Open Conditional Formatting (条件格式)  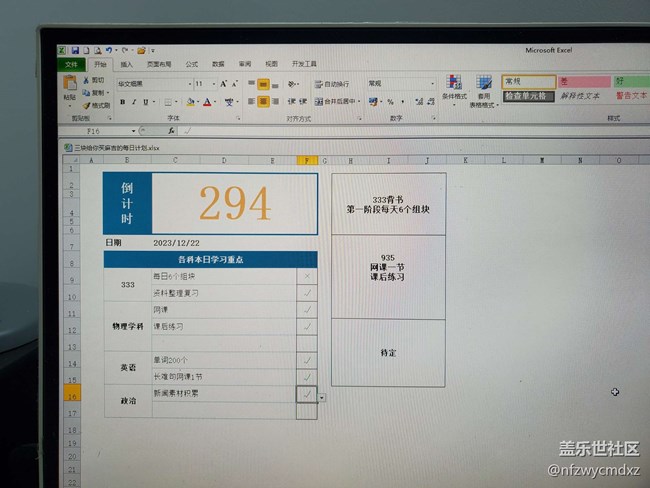point(454,88)
